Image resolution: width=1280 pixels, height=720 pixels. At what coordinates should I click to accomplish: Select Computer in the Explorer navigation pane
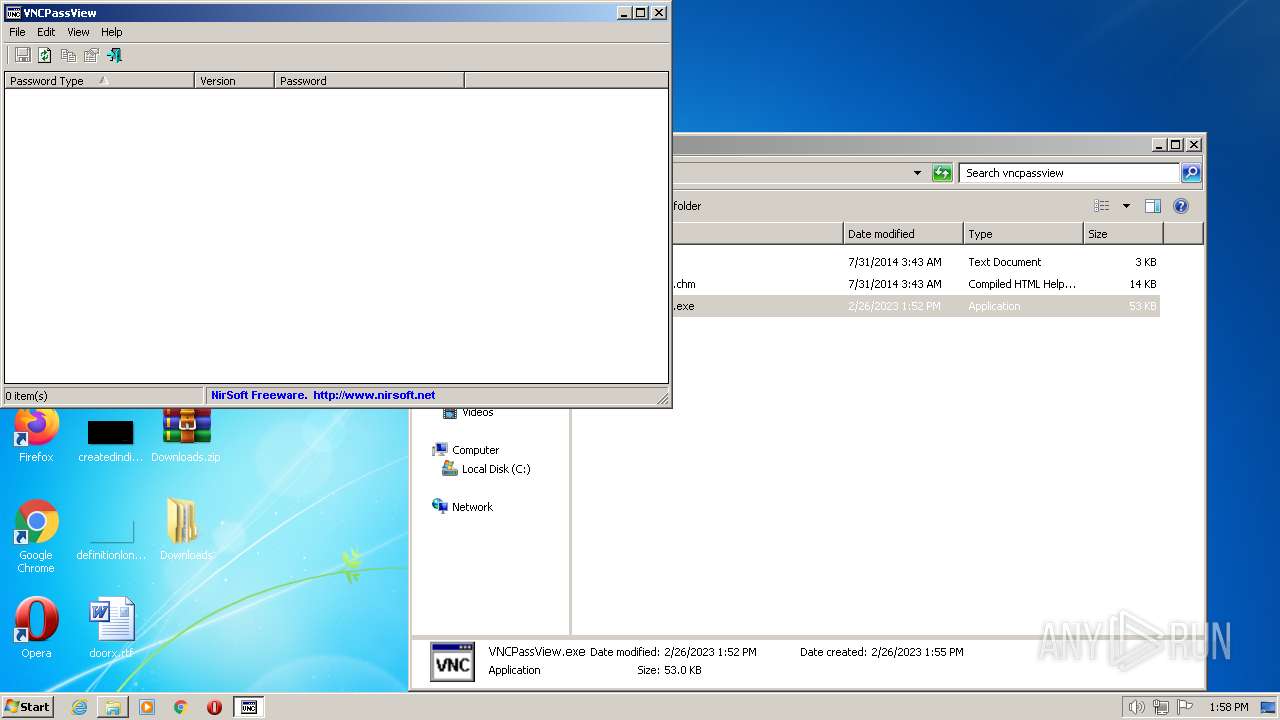(466, 450)
